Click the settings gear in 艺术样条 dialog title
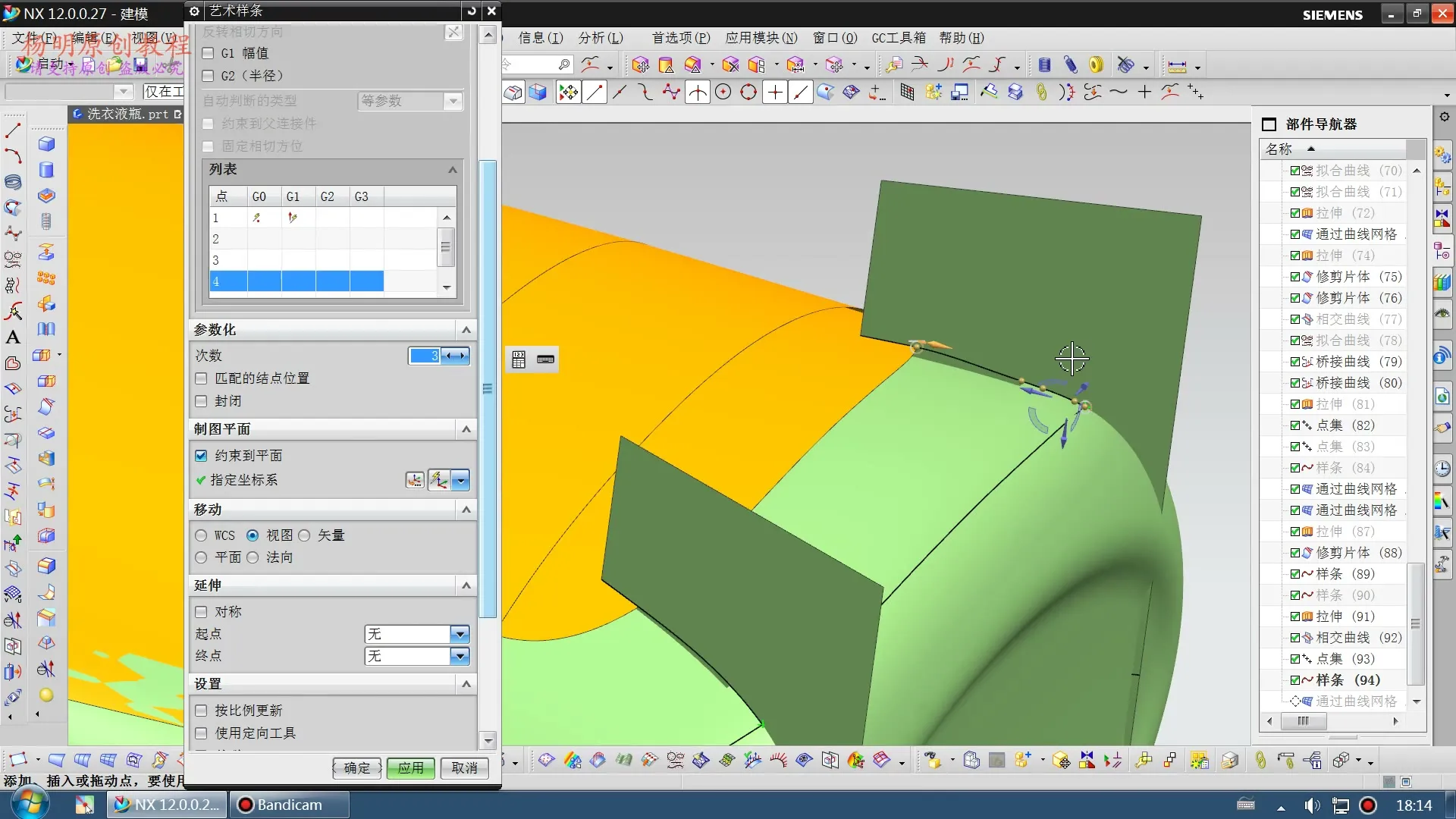 (x=194, y=11)
